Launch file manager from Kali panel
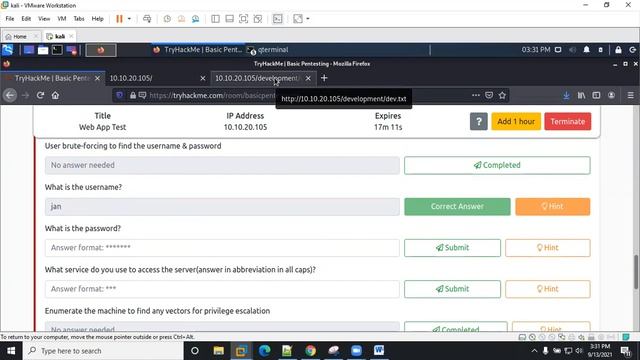Viewport: 640px width, 360px height. coord(43,50)
